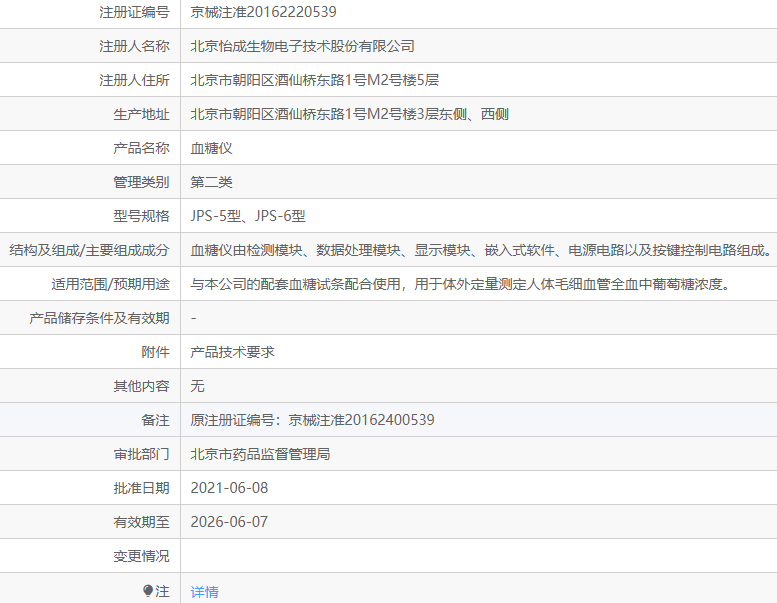Select expiry date 2026-06-07
The image size is (777, 603).
tap(229, 522)
